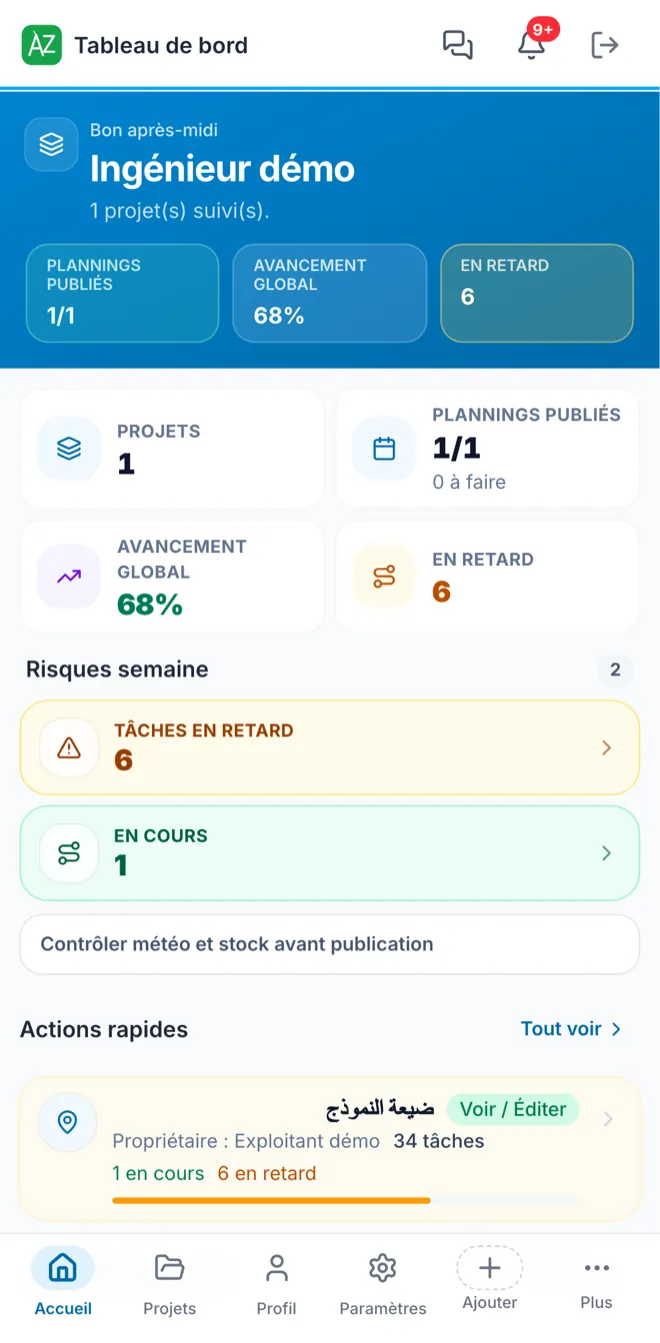Switch to the Projets tab label

170,1308
